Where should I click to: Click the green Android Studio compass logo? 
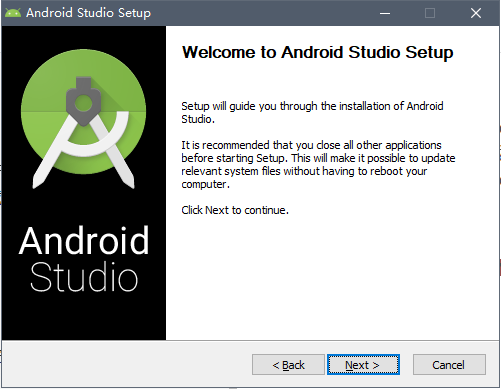tap(83, 119)
